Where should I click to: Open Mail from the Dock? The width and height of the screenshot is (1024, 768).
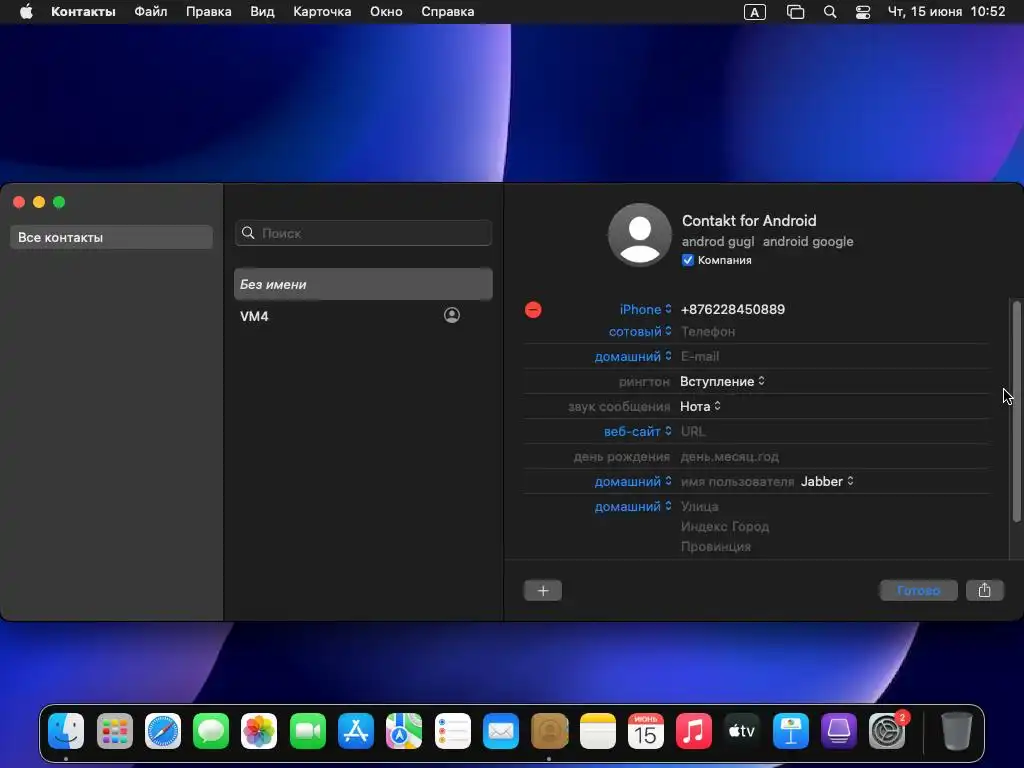[501, 731]
